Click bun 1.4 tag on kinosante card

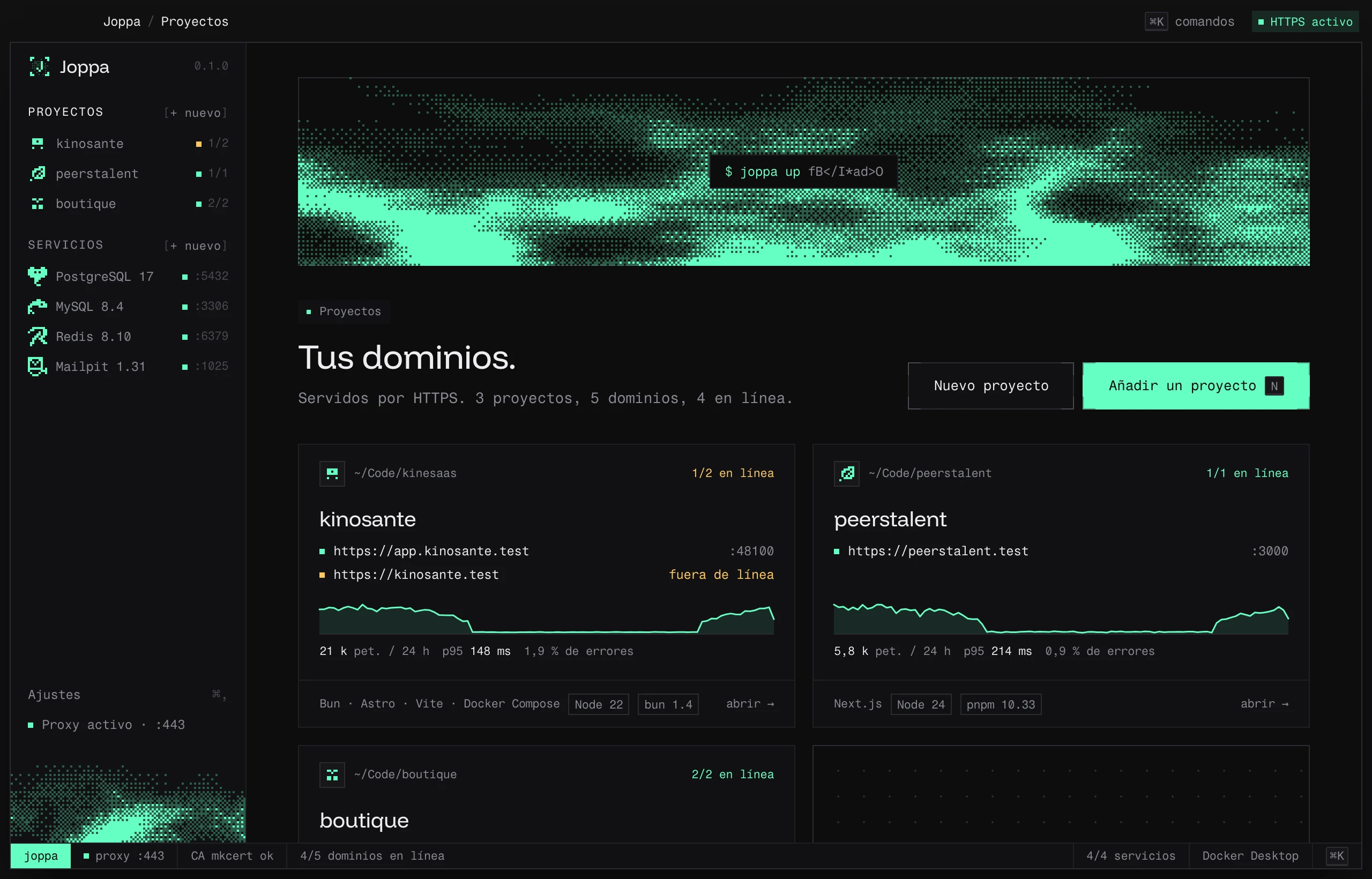[668, 704]
